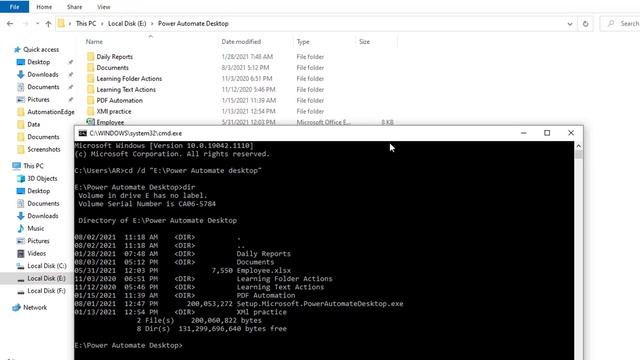
Task: Click the cmd.exe title bar icon
Action: click(x=82, y=133)
